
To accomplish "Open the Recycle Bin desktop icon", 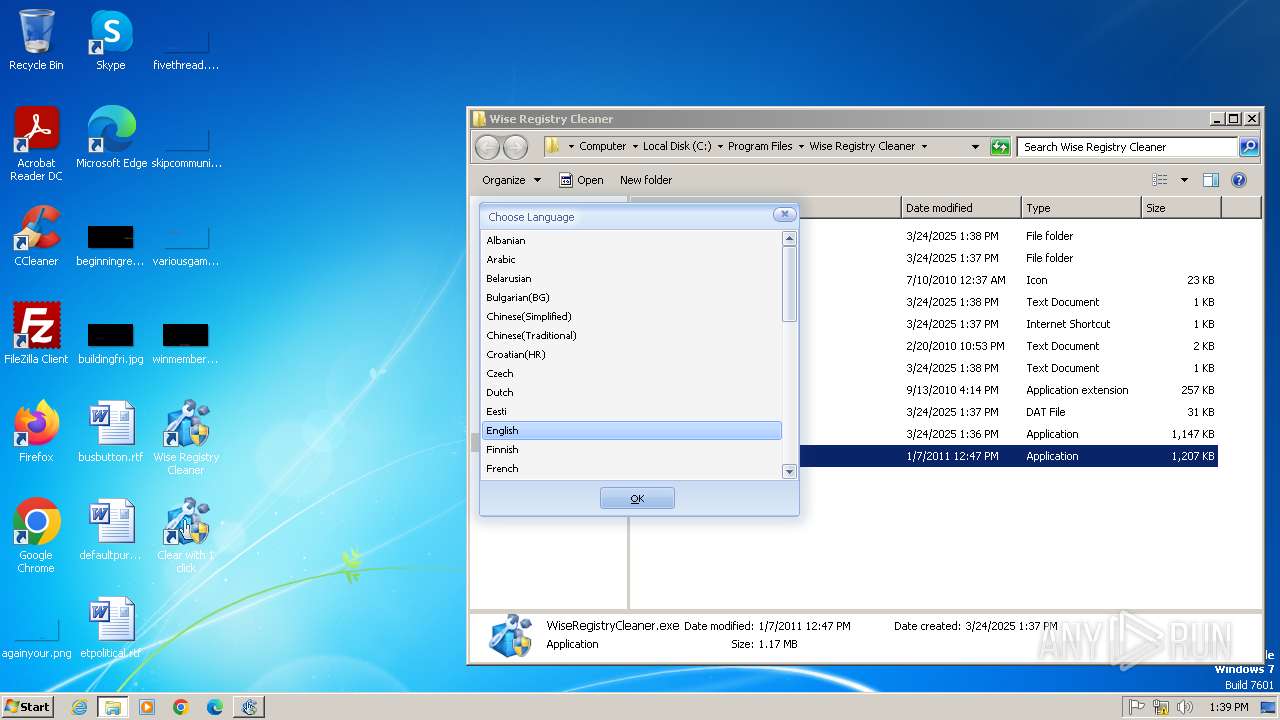I will pos(36,40).
